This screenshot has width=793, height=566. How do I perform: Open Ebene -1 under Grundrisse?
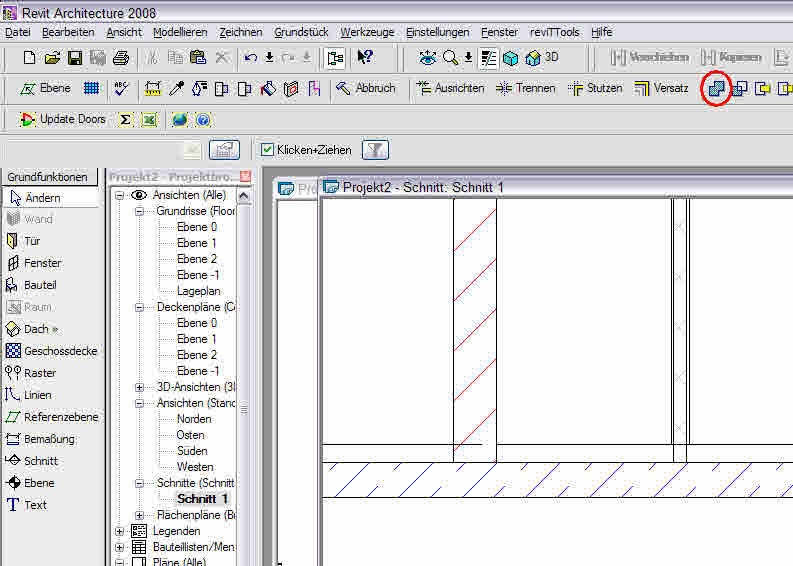[x=198, y=275]
